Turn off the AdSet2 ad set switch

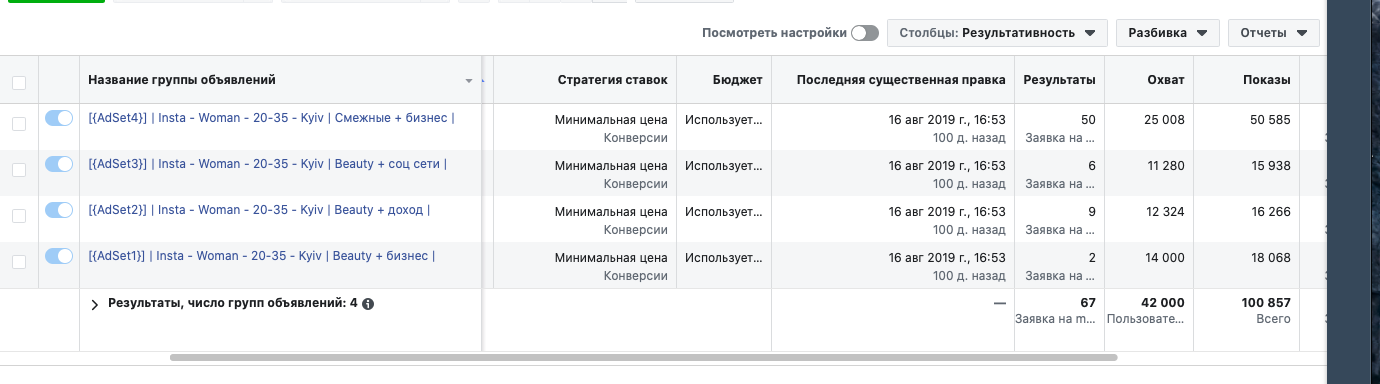click(x=59, y=210)
